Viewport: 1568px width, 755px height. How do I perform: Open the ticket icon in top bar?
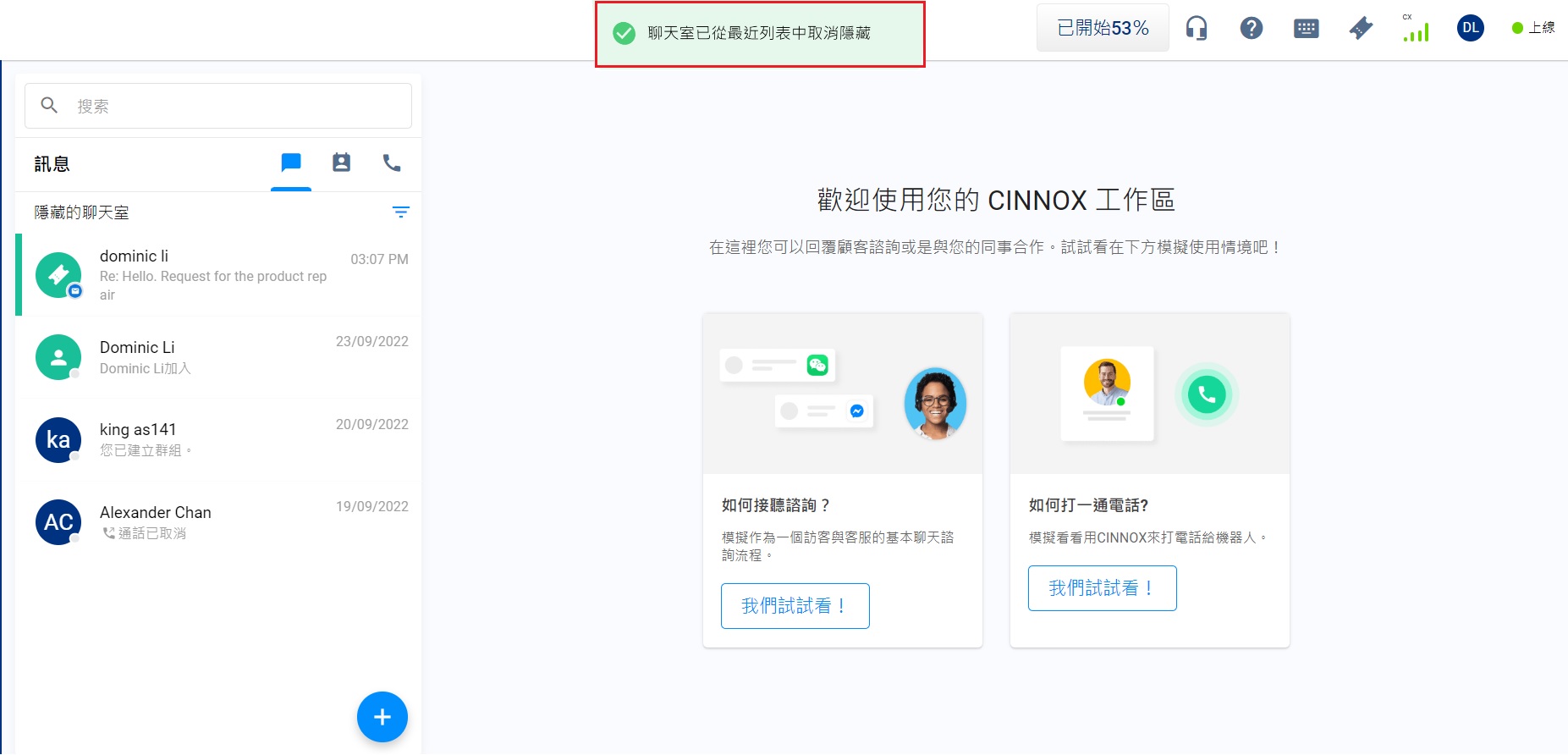(1361, 28)
